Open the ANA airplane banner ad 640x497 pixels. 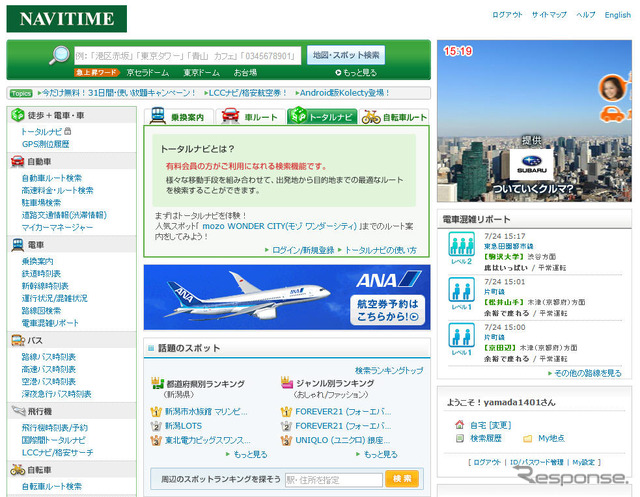point(287,297)
